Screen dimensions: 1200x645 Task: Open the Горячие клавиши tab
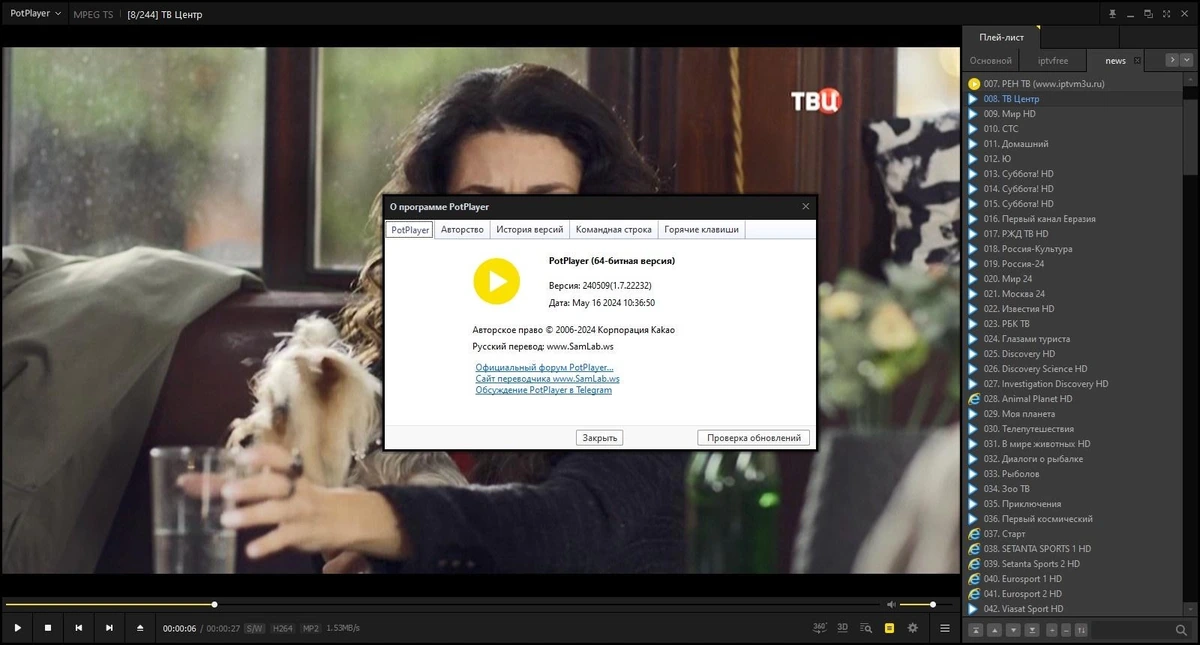pyautogui.click(x=701, y=230)
